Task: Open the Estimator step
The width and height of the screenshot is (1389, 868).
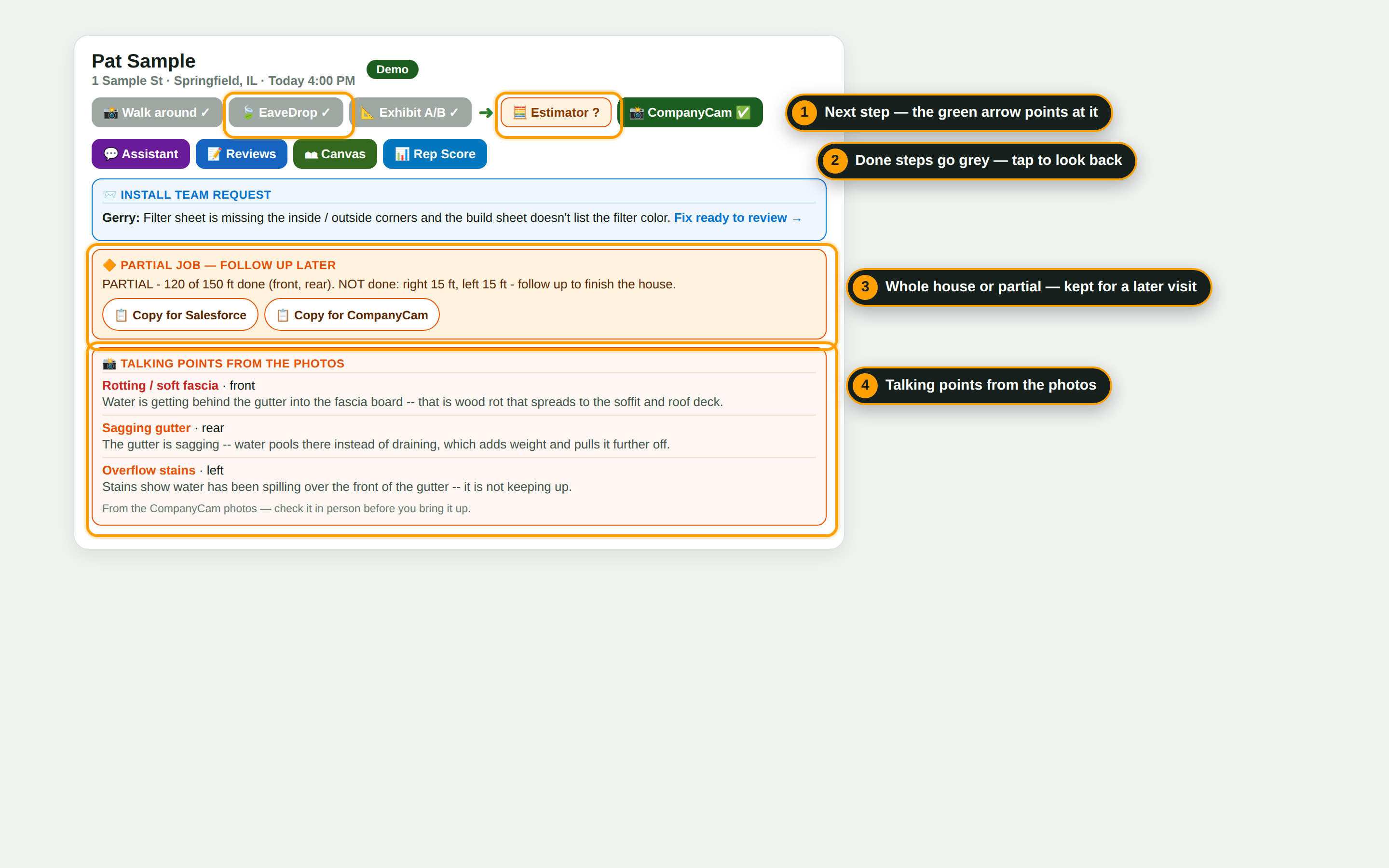Action: [x=556, y=112]
